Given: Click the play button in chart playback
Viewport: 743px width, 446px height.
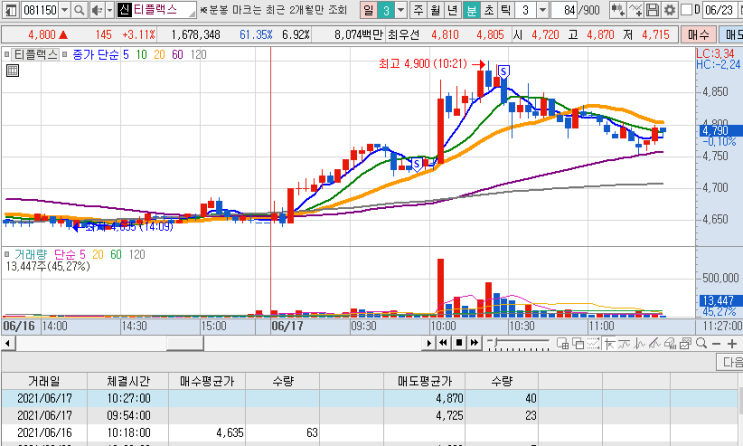Looking at the screenshot, I should click(429, 343).
